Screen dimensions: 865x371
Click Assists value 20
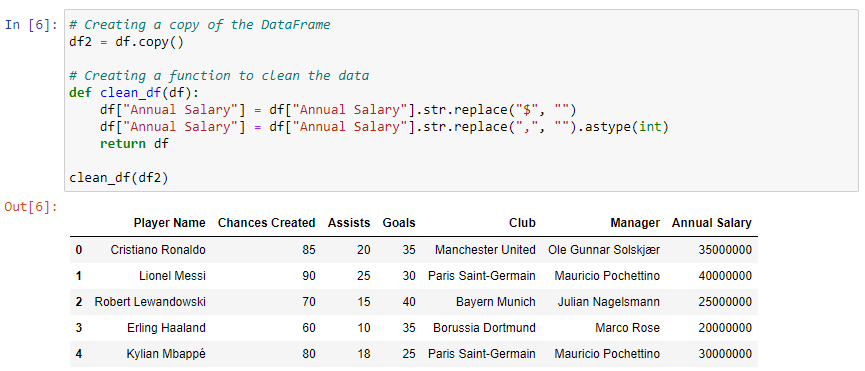point(364,250)
